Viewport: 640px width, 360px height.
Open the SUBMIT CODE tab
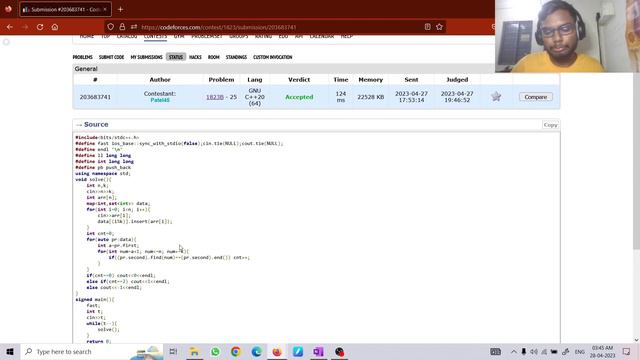pyautogui.click(x=111, y=57)
